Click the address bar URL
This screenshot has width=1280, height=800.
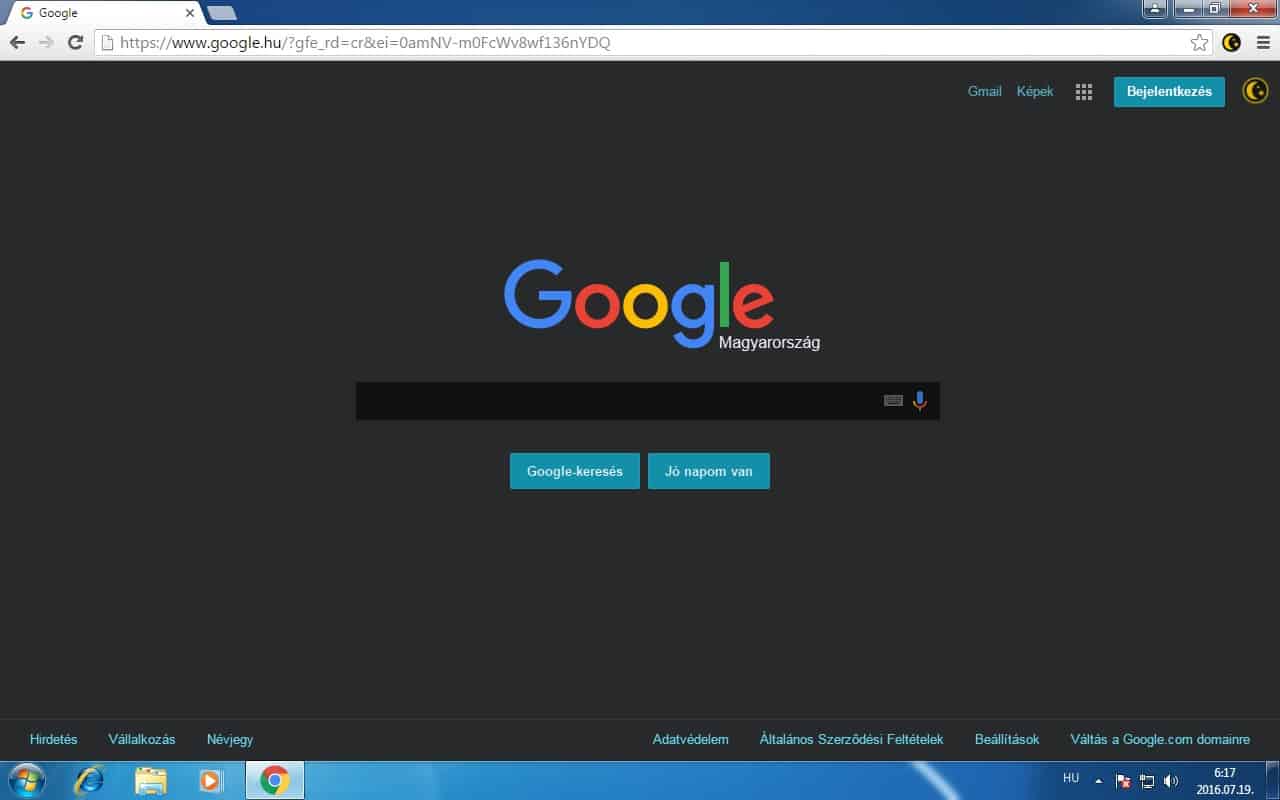pyautogui.click(x=365, y=42)
